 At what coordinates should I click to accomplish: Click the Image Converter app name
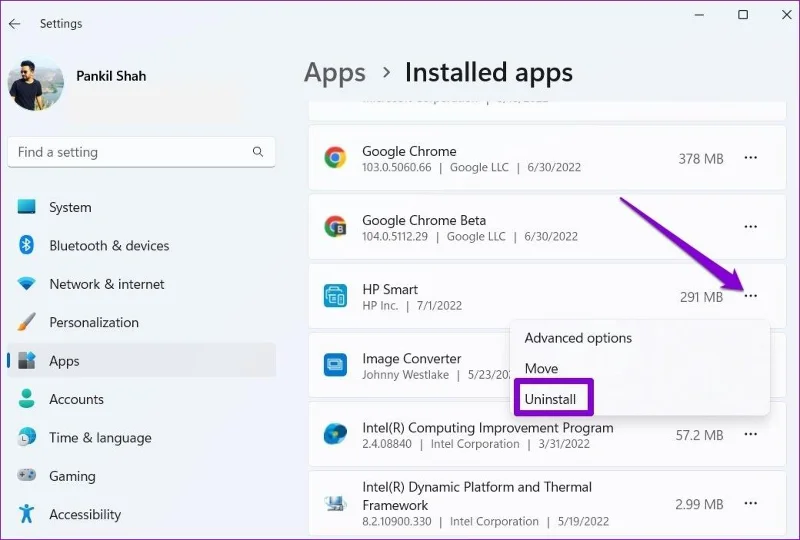click(x=411, y=358)
